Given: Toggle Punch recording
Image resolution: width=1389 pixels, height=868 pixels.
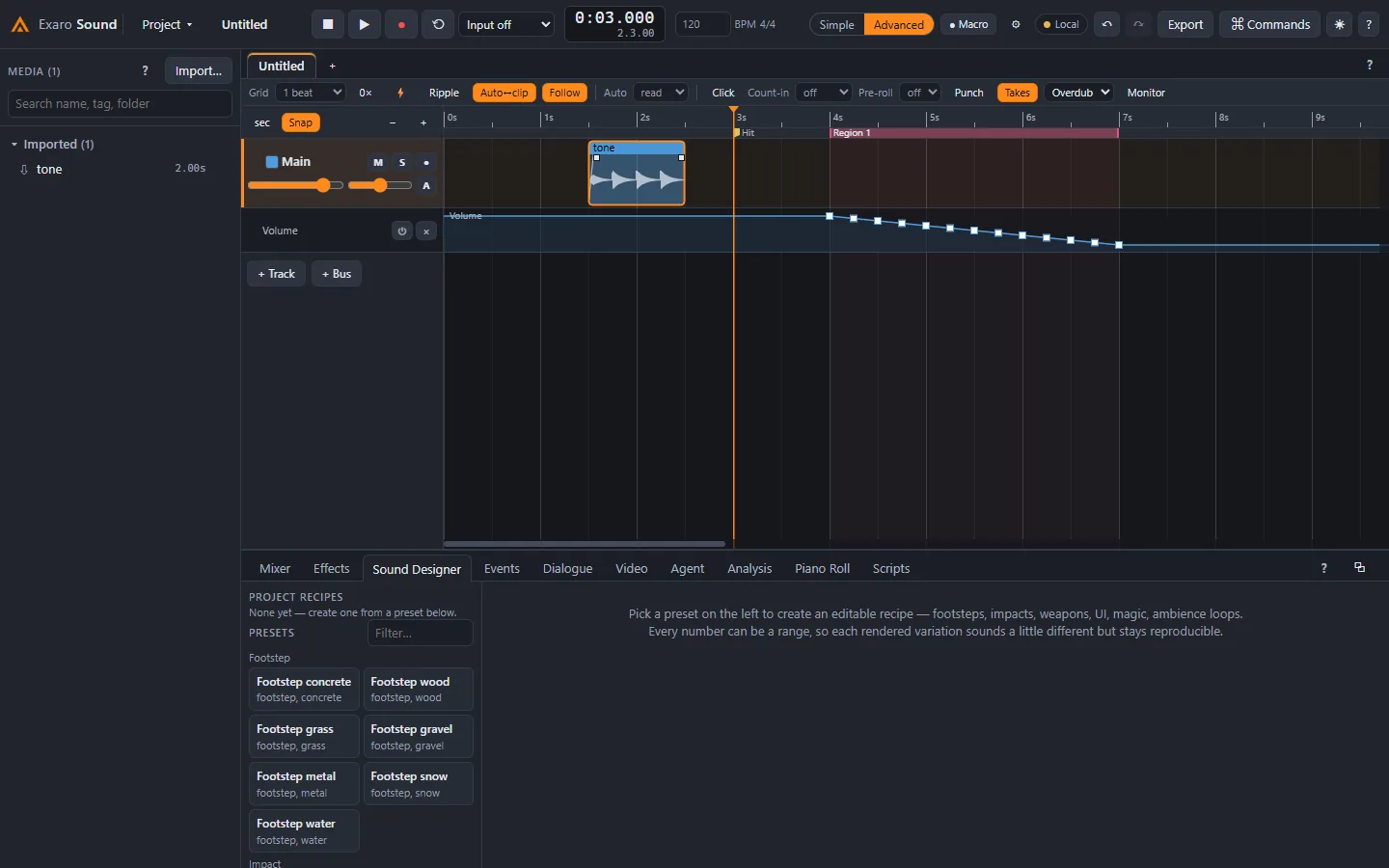Looking at the screenshot, I should click(968, 93).
